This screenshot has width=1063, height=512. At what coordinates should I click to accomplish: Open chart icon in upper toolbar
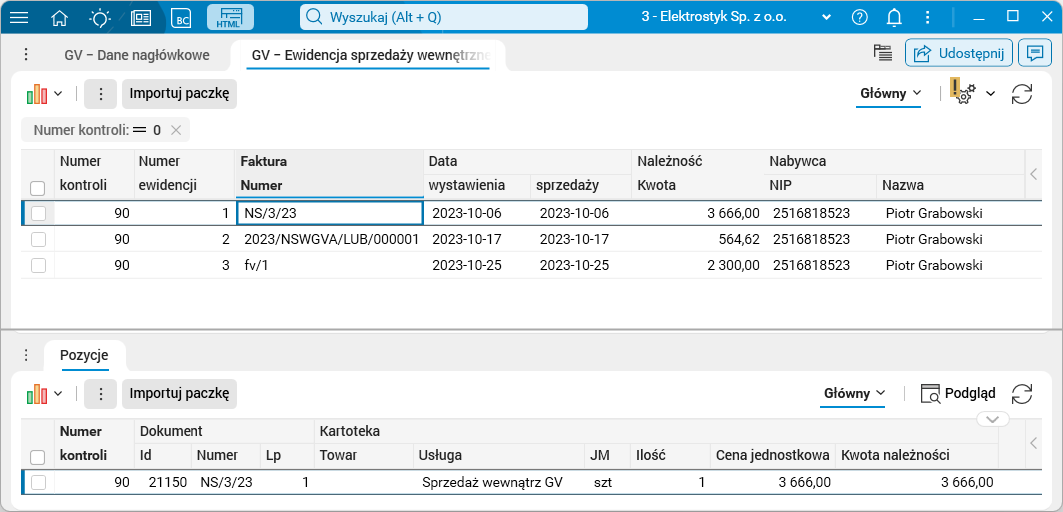point(37,94)
